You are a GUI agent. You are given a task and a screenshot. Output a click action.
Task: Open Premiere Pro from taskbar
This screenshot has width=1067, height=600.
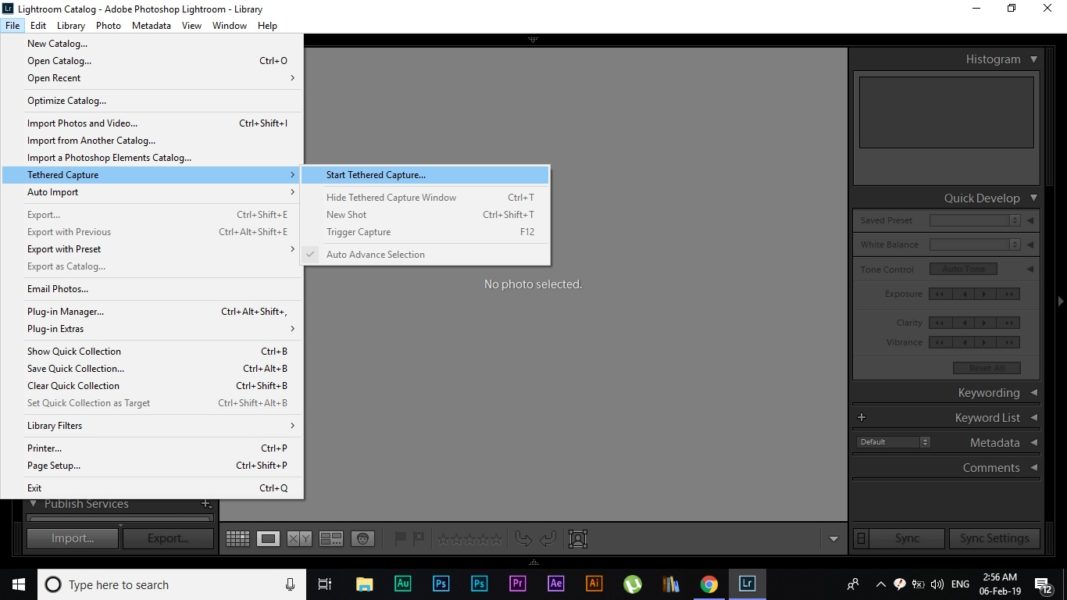(x=517, y=584)
